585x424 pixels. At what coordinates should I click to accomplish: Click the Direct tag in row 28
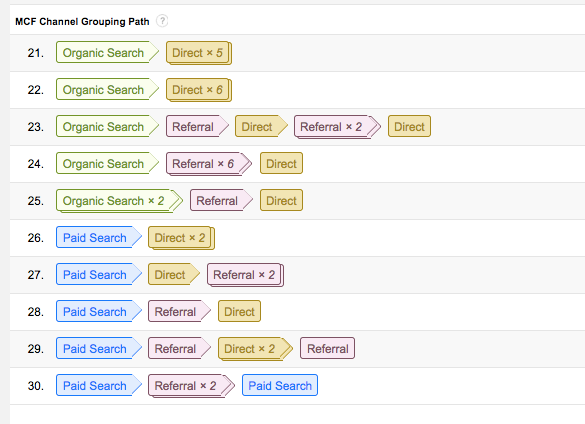pos(239,311)
